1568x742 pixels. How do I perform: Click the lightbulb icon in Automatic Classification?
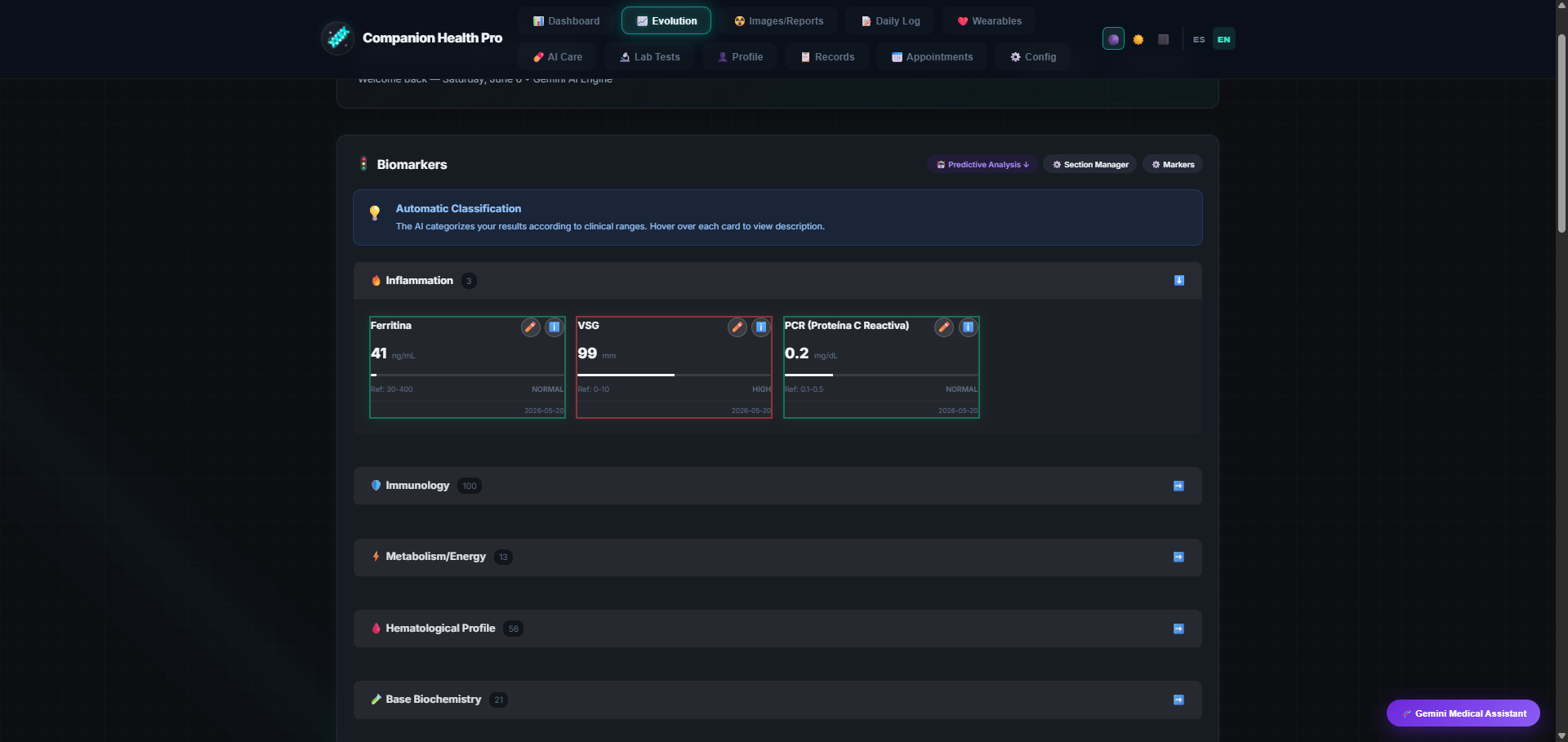pos(375,213)
